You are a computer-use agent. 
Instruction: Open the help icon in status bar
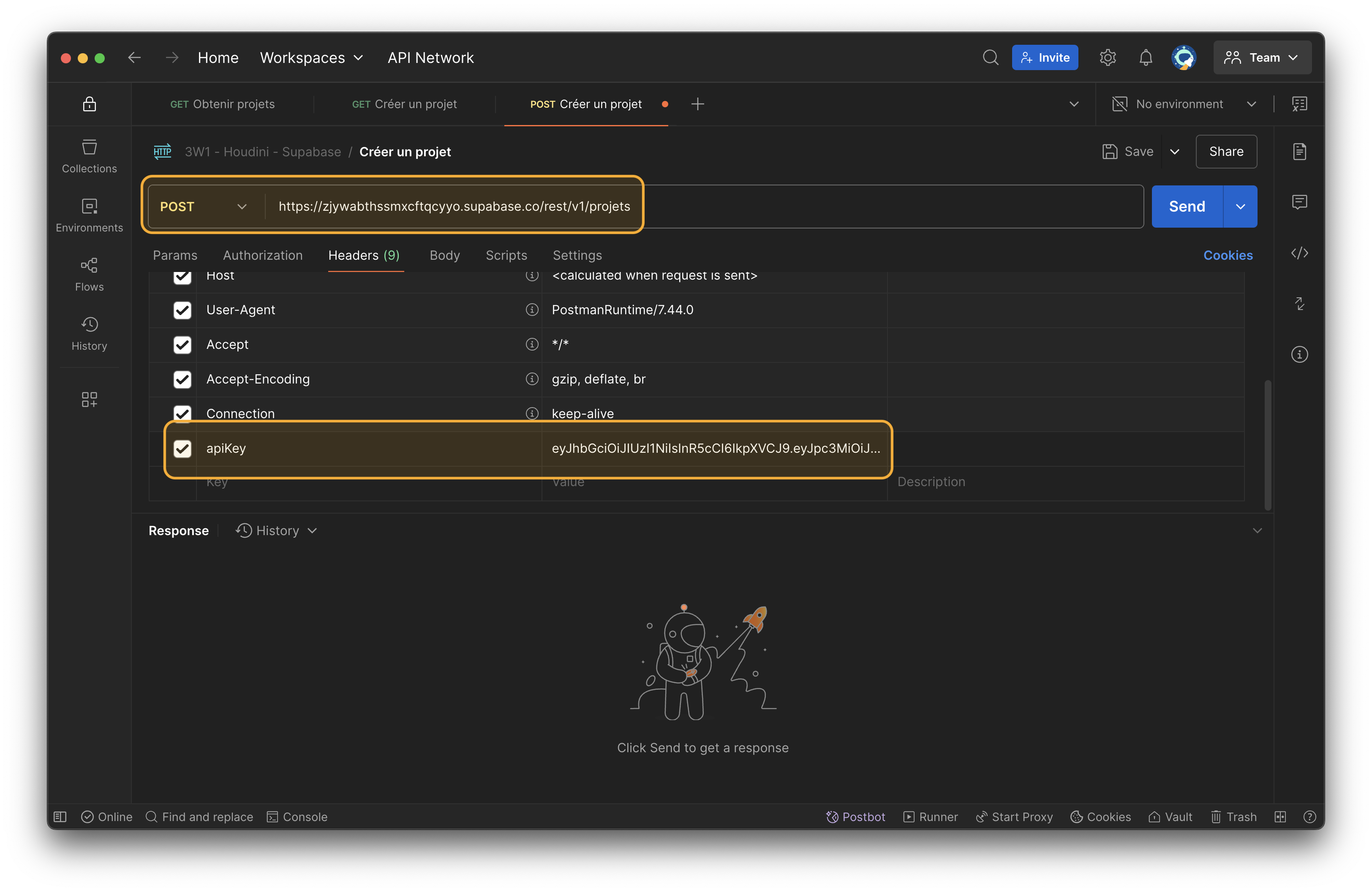coord(1309,816)
